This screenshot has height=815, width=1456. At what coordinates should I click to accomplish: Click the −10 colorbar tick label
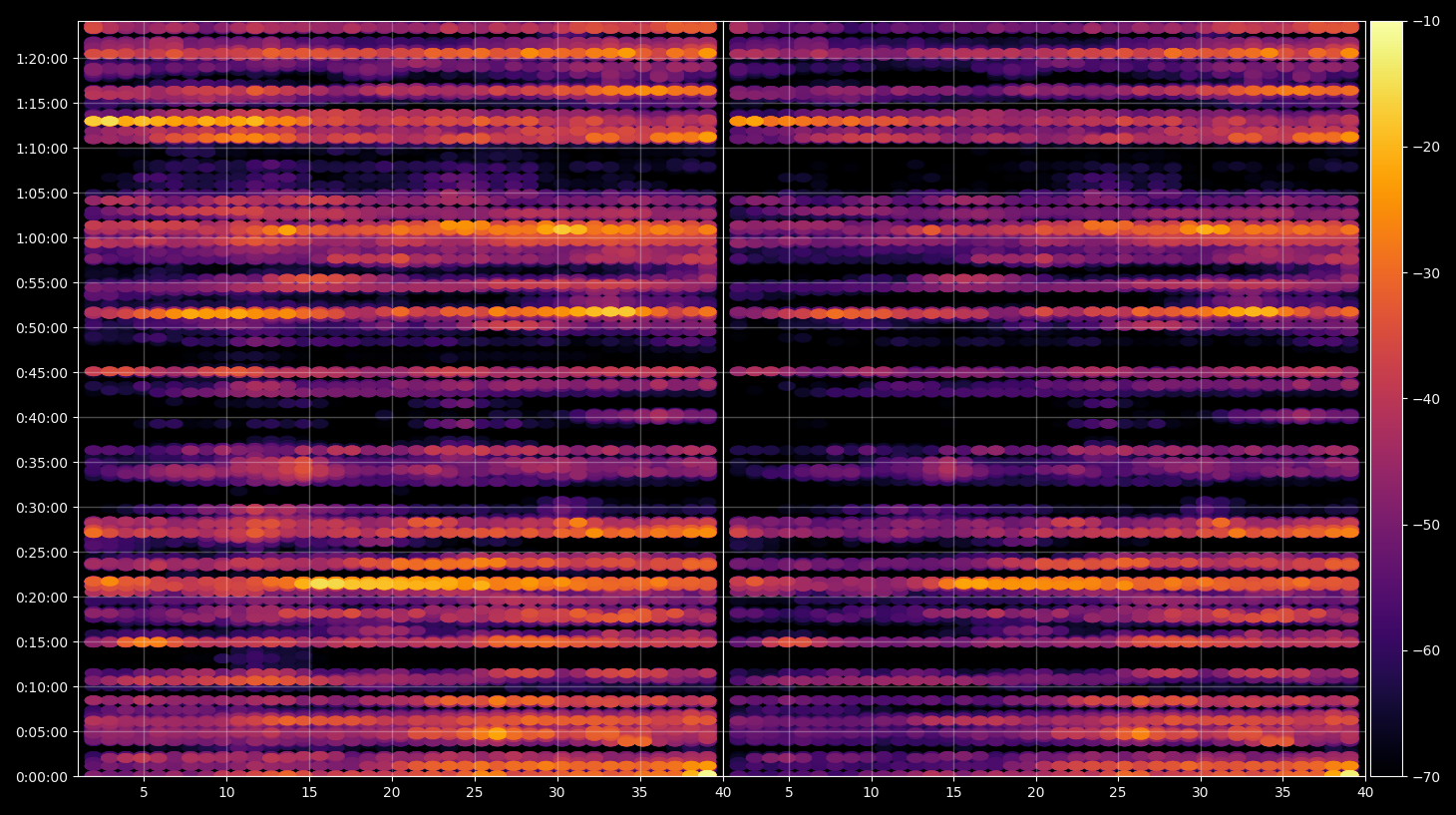pos(1426,21)
